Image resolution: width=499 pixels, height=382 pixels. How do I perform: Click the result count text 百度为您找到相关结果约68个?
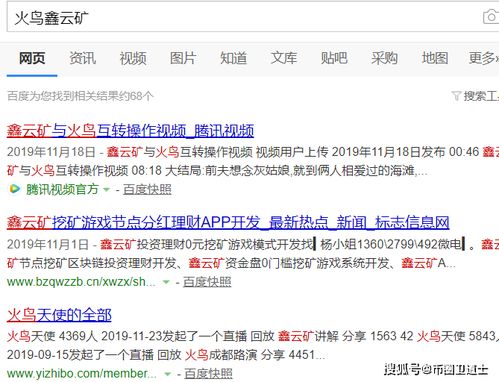(x=80, y=96)
